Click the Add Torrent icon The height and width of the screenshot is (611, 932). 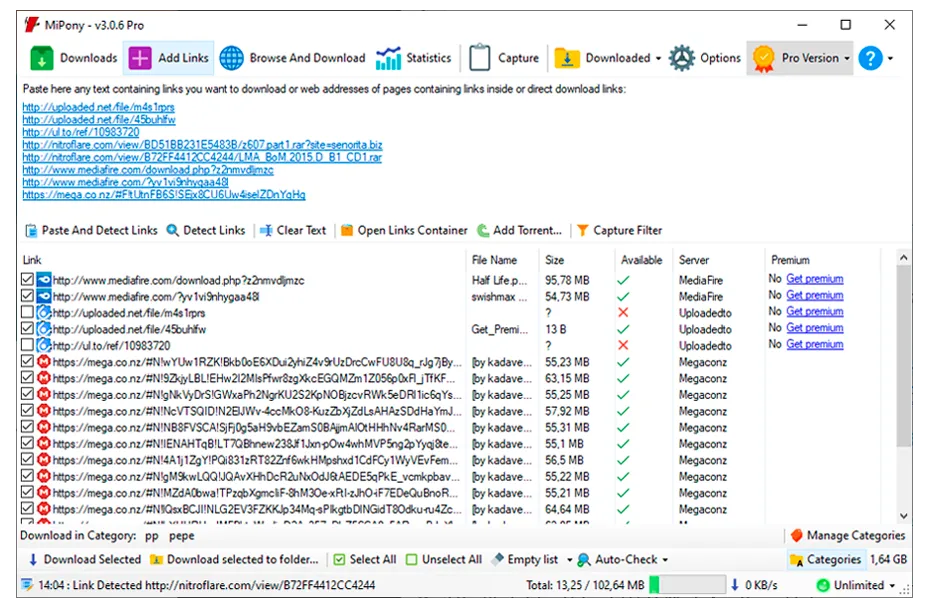coord(483,230)
